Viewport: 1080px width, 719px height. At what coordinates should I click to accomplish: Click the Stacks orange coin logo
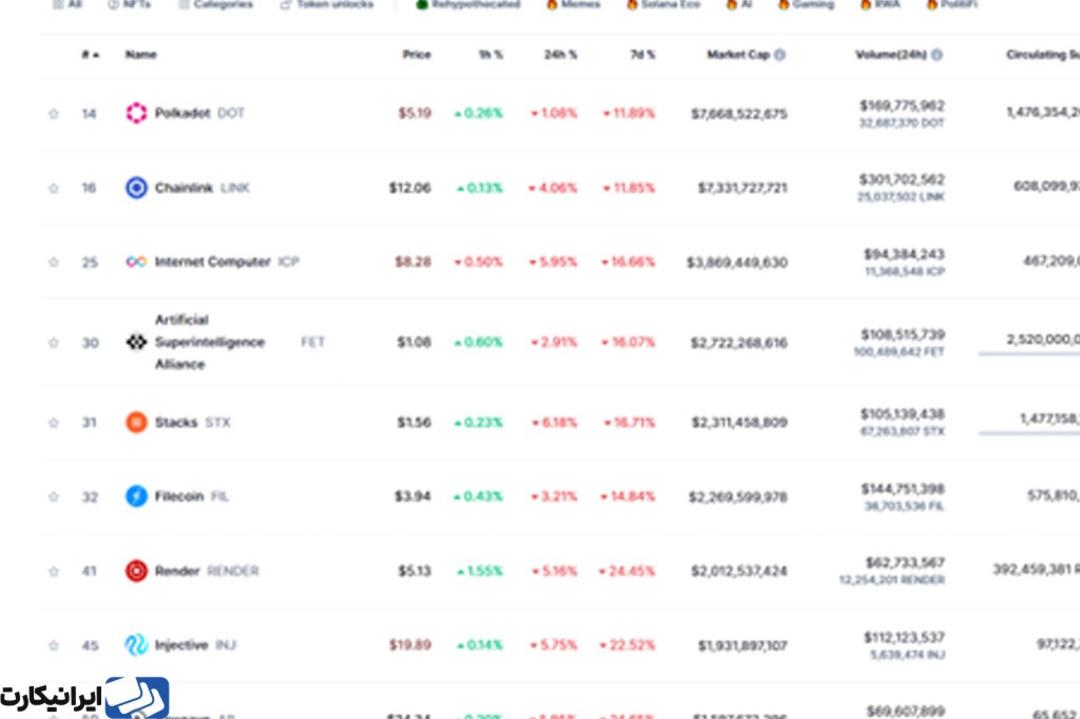coord(136,422)
